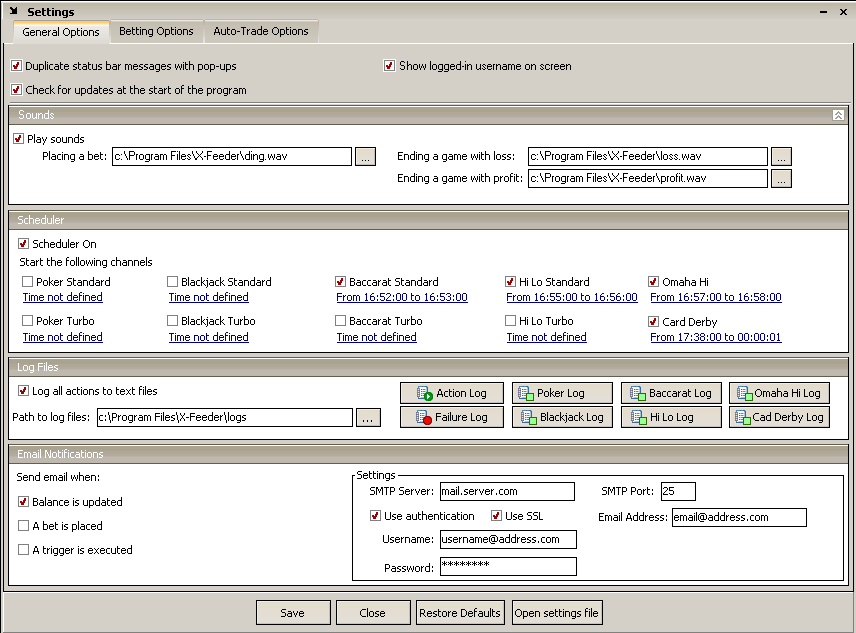Screen dimensions: 856x633
Task: Edit Baccarat Standard time 16:52:00 to 16:53:00
Action: [x=402, y=297]
